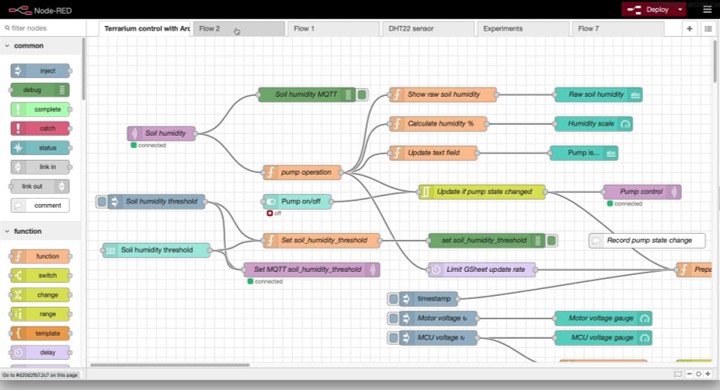Image resolution: width=720 pixels, height=390 pixels.
Task: Select the Set MQTT soil_humidity_threshold node
Action: coord(311,269)
